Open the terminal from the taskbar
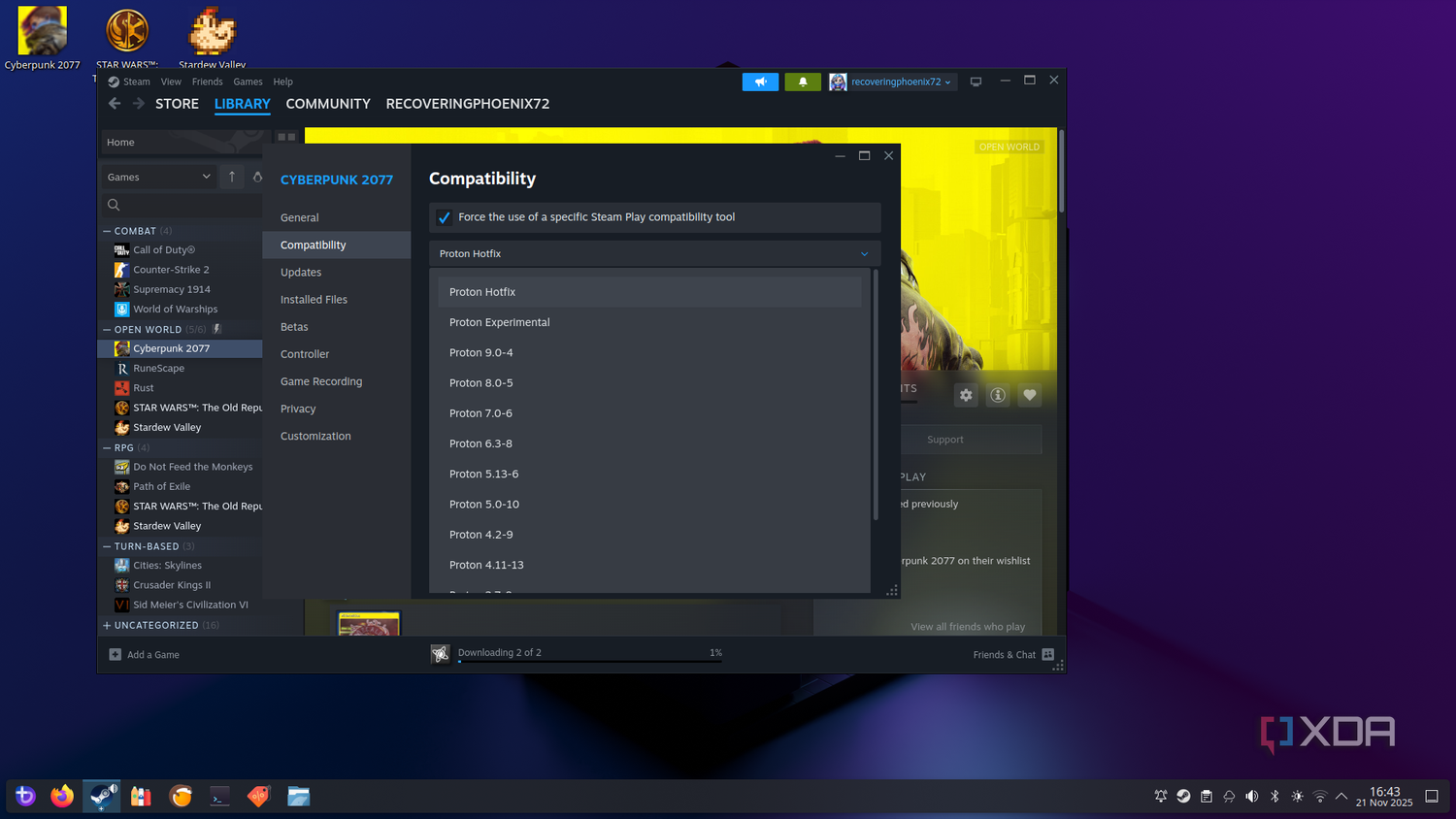The image size is (1456, 819). [220, 797]
